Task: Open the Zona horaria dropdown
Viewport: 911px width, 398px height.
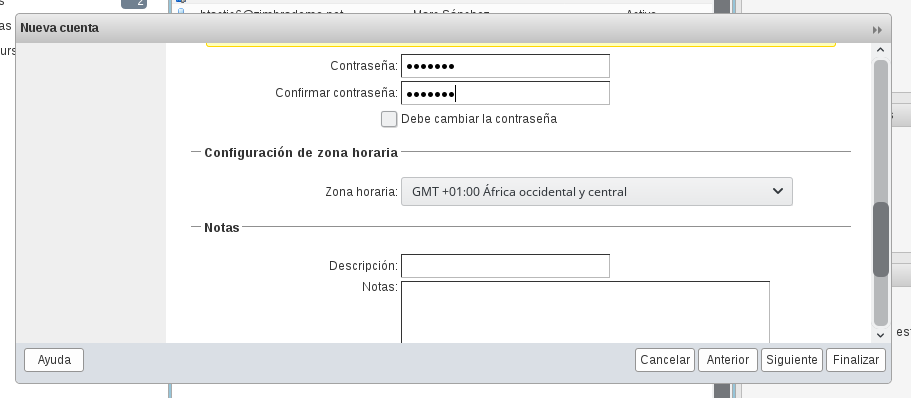Action: [x=596, y=192]
